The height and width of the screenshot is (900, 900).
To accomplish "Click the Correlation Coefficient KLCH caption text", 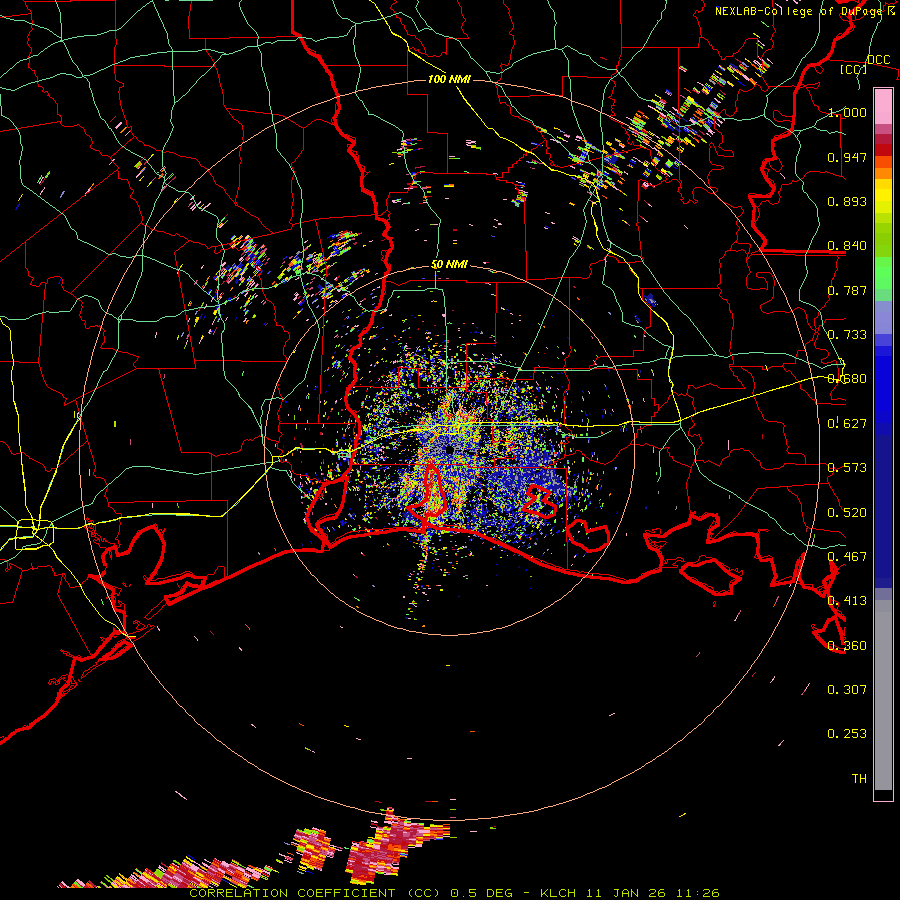I will point(454,893).
